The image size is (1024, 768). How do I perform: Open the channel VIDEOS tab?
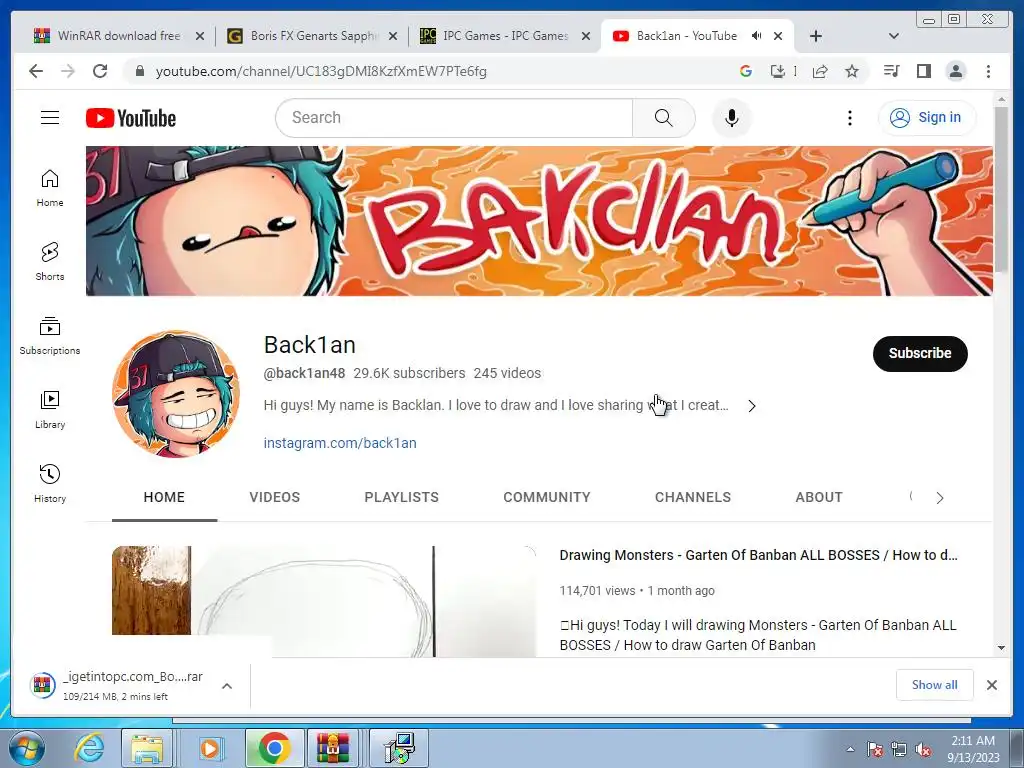[x=274, y=497]
